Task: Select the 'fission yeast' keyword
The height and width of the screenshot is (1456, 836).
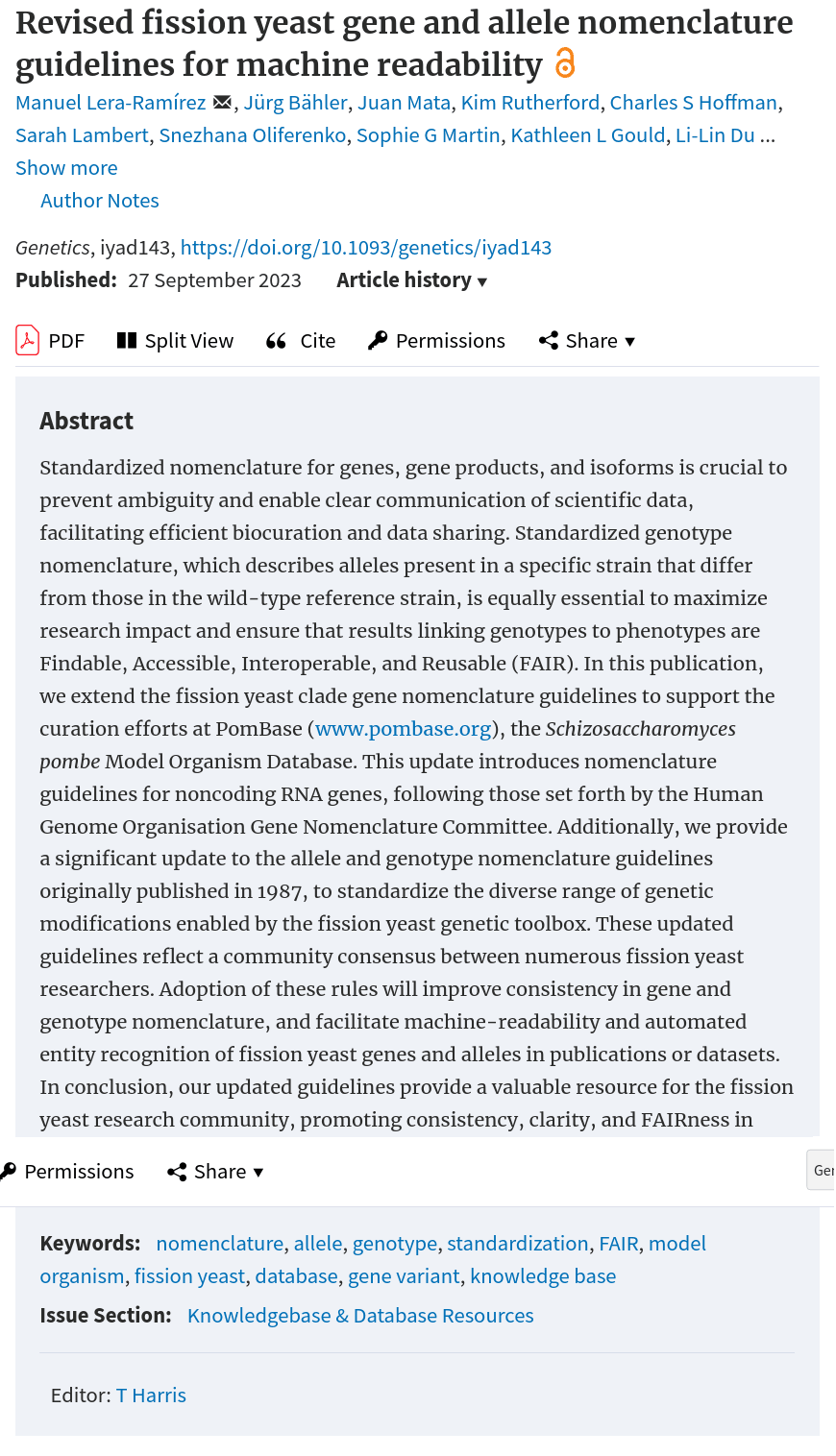Action: tap(189, 1275)
